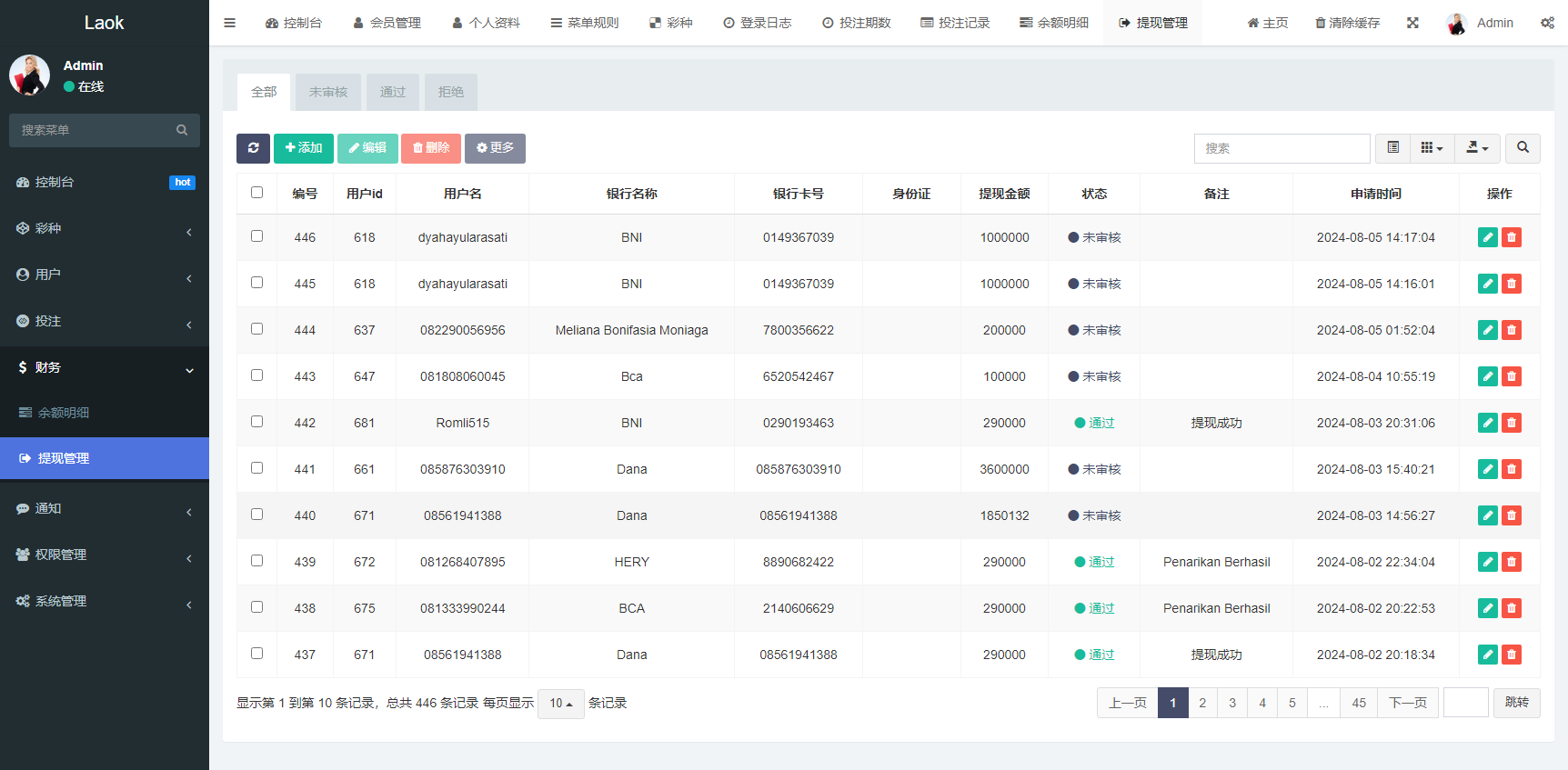Image resolution: width=1568 pixels, height=770 pixels.
Task: Click the refresh icon button in toolbar
Action: pos(253,148)
